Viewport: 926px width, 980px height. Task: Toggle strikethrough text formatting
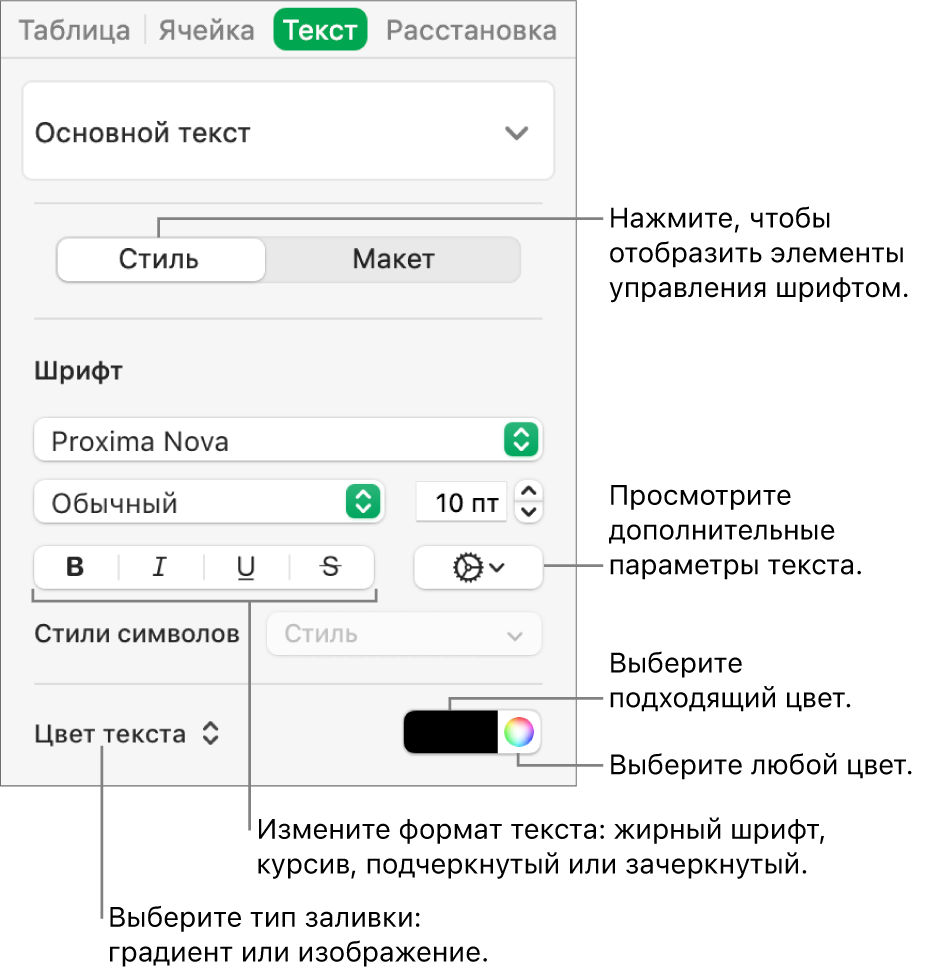[331, 567]
